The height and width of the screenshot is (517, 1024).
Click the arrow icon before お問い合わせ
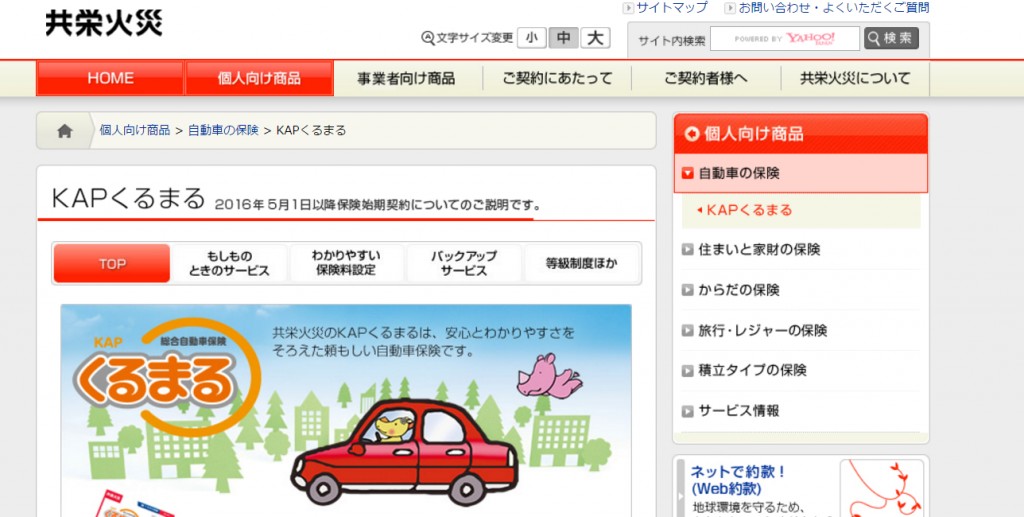click(730, 8)
